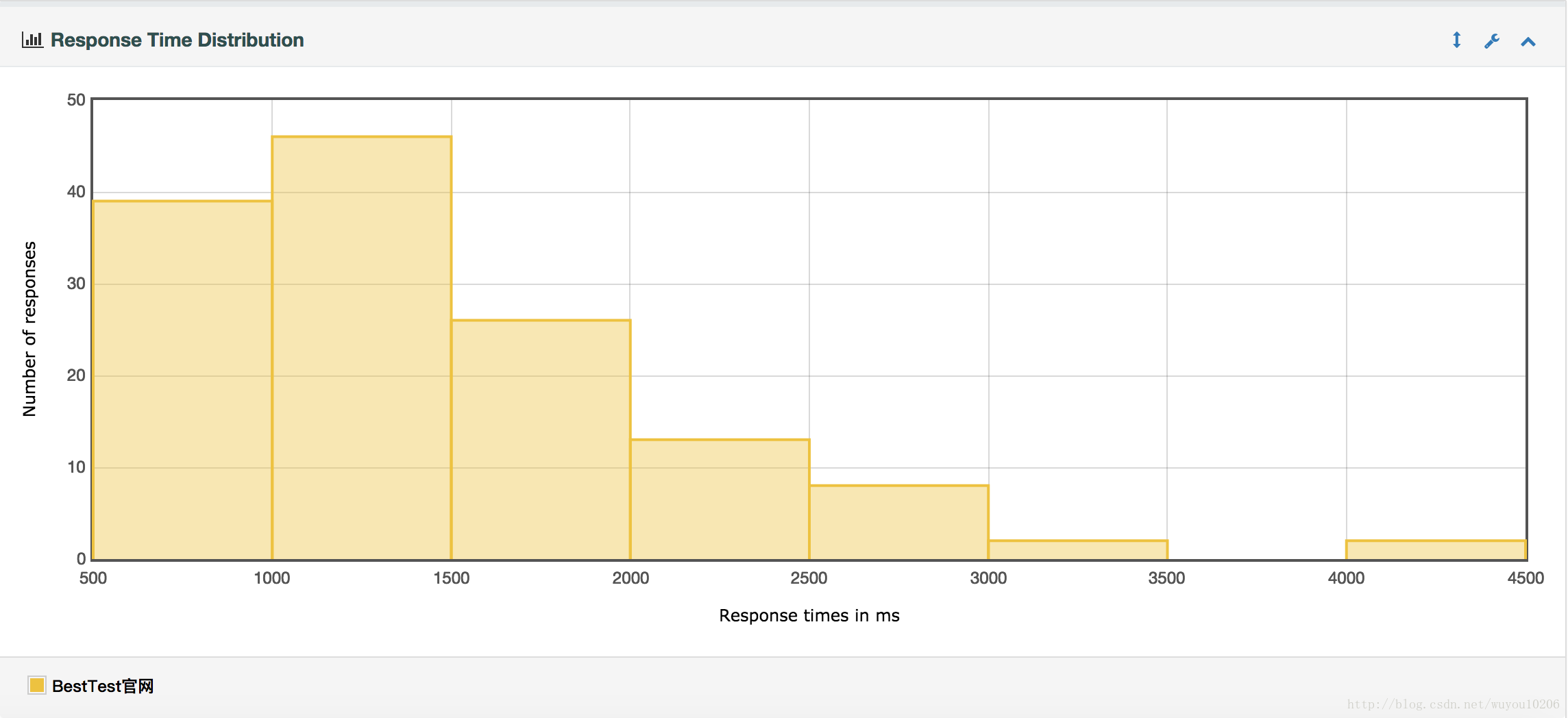Image resolution: width=1568 pixels, height=718 pixels.
Task: Select the 4000–4500 ms histogram bar
Action: click(1436, 550)
